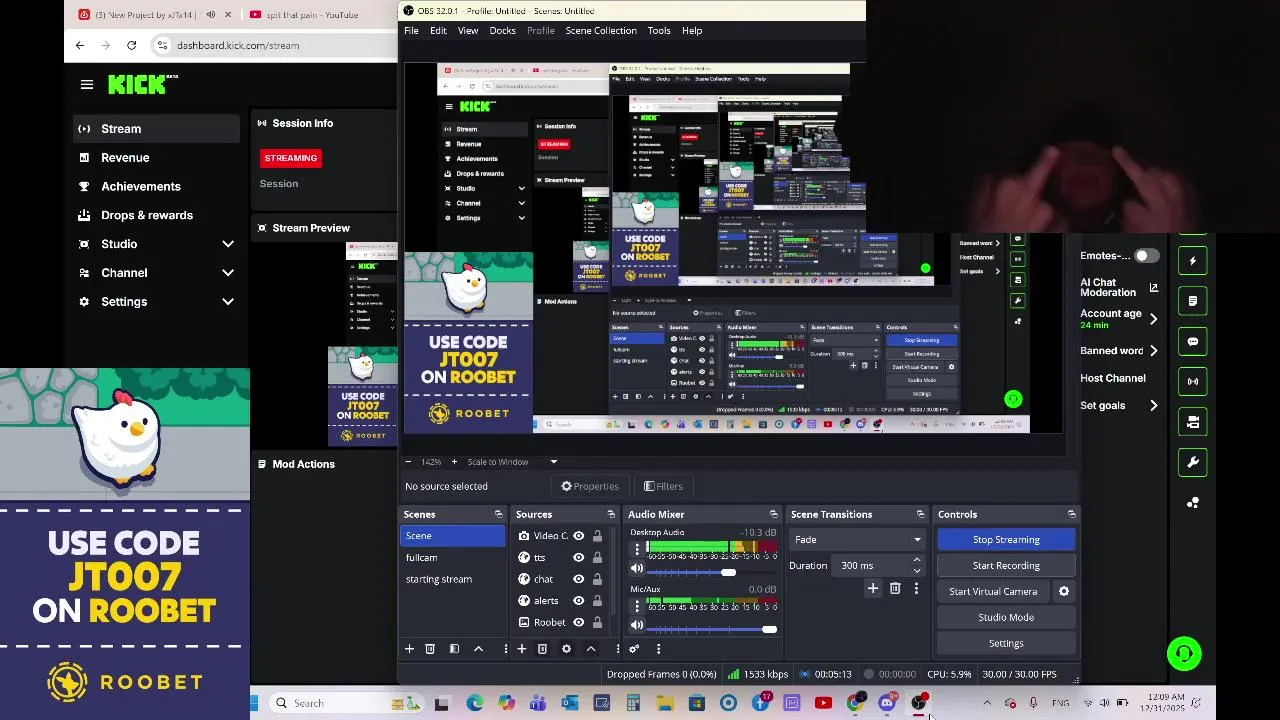Expand Studio menu in Kick sidebar
This screenshot has width=1280, height=720.
228,244
